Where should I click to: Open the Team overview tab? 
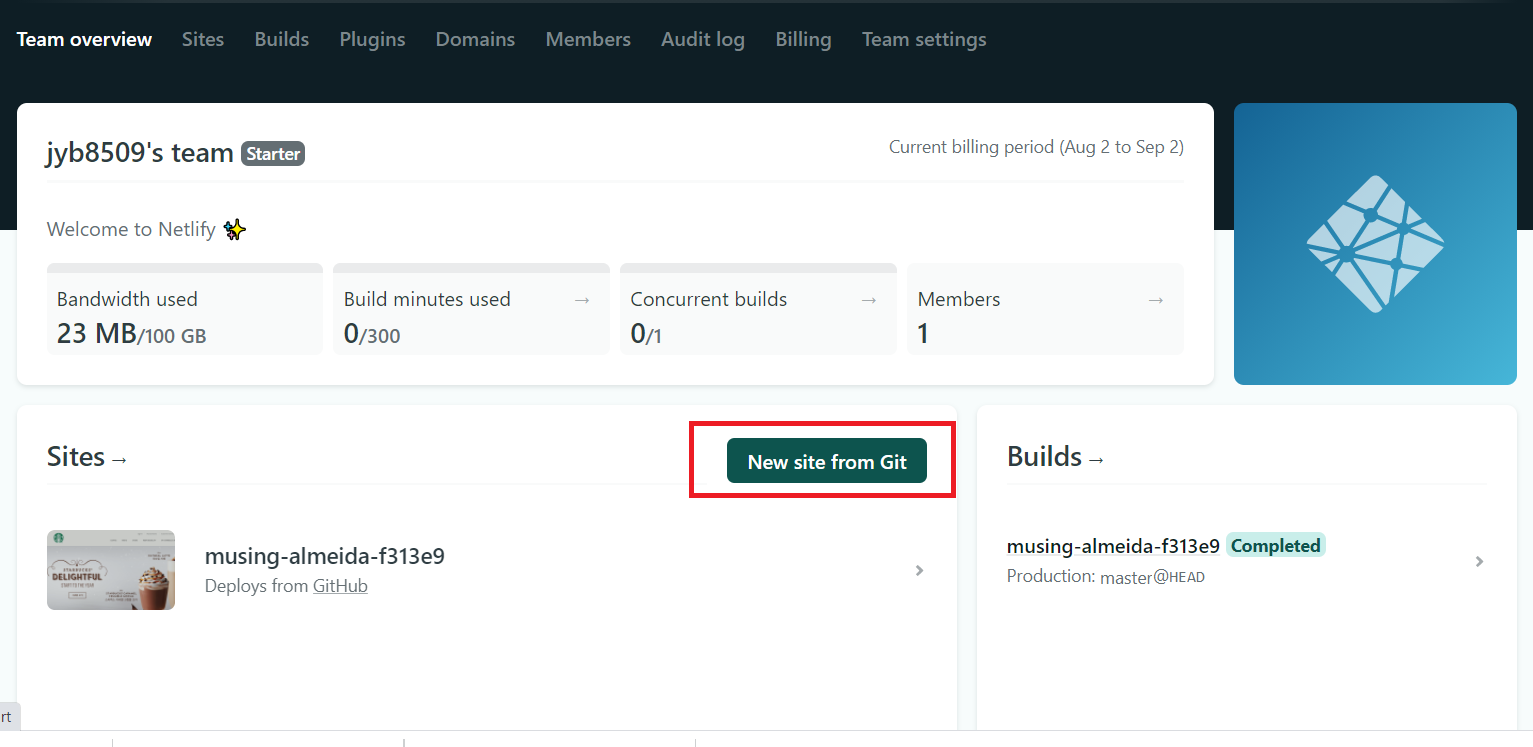pyautogui.click(x=84, y=39)
